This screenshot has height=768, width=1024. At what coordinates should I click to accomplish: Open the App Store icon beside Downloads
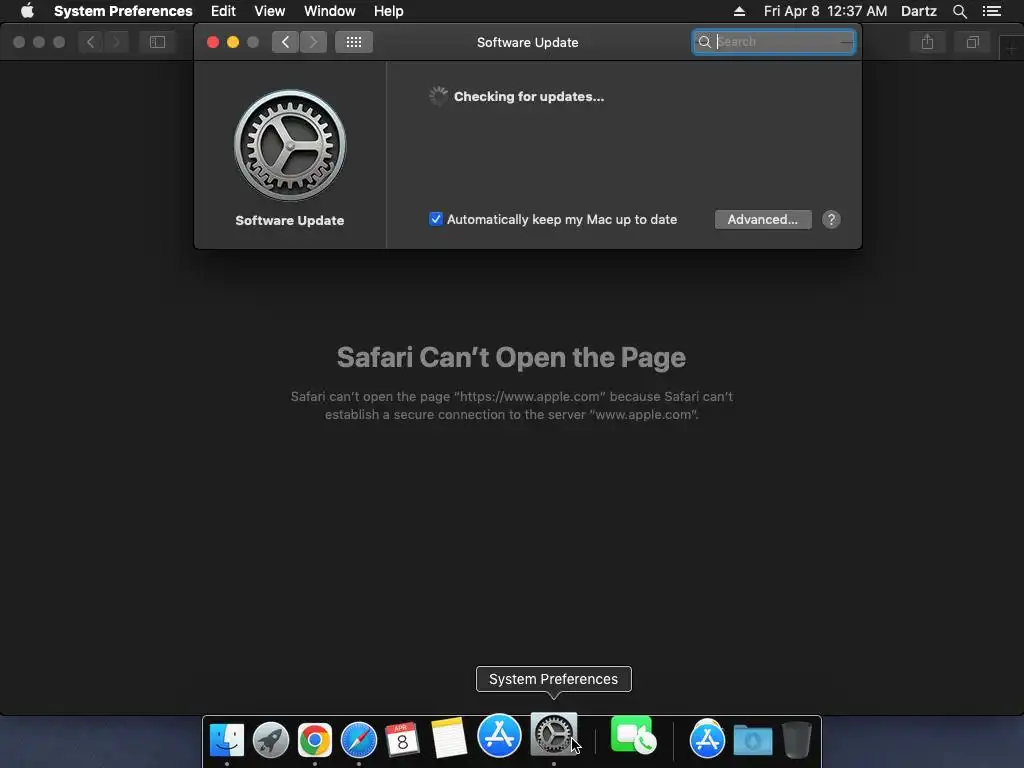(707, 739)
